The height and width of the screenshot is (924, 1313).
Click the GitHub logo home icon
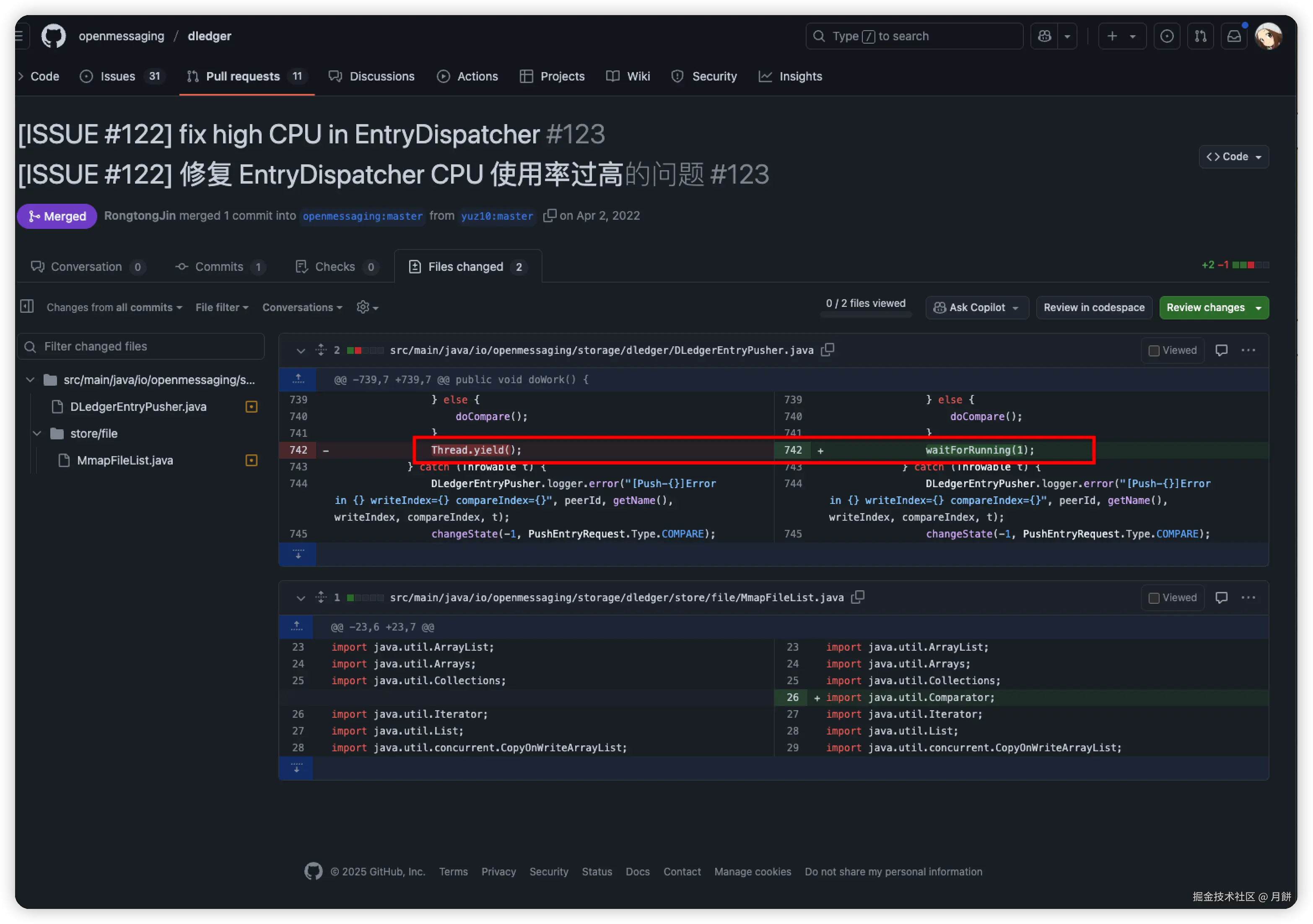[53, 36]
